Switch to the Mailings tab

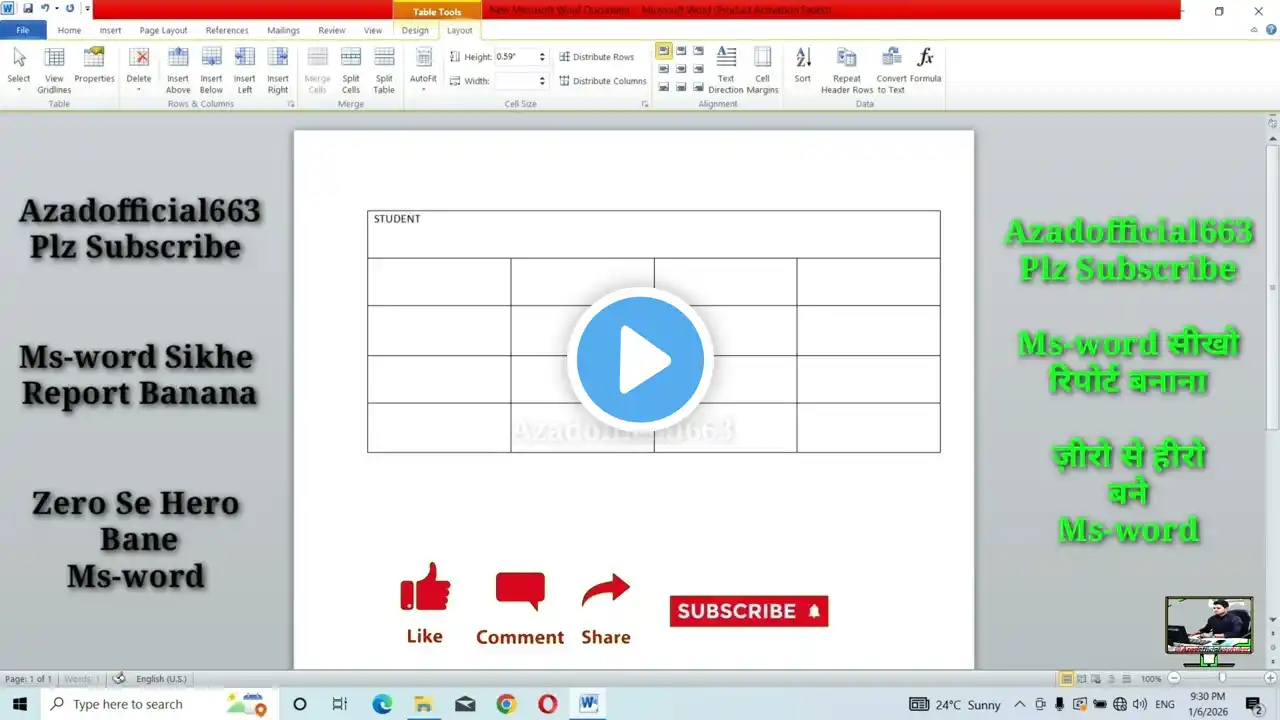[283, 30]
